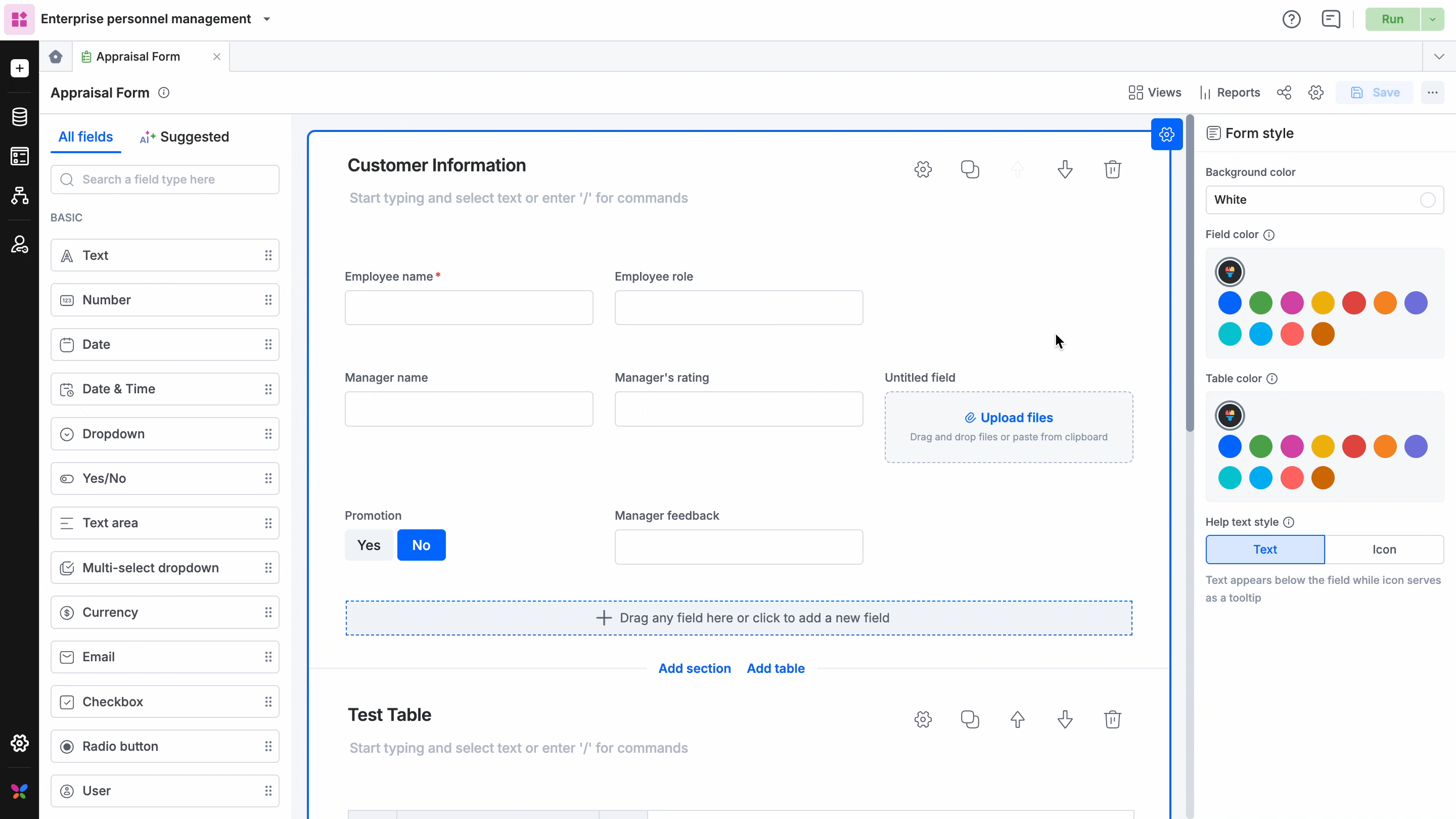Pick blue field color swatch
The height and width of the screenshot is (819, 1456).
[1230, 303]
